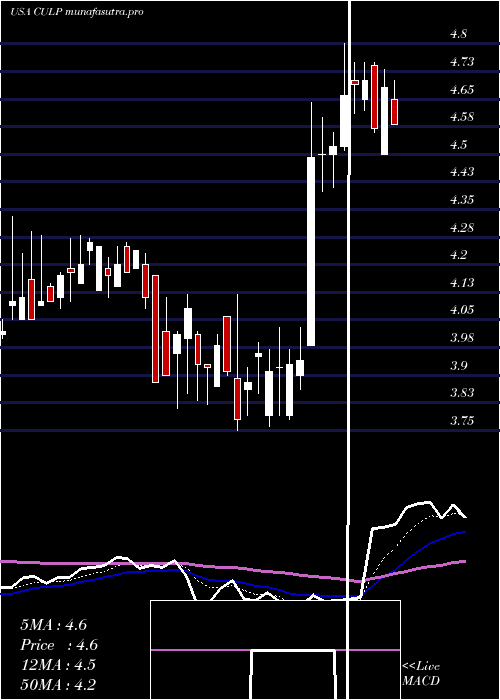
Task: Click the 4.8 price axis label
Action: point(458,34)
